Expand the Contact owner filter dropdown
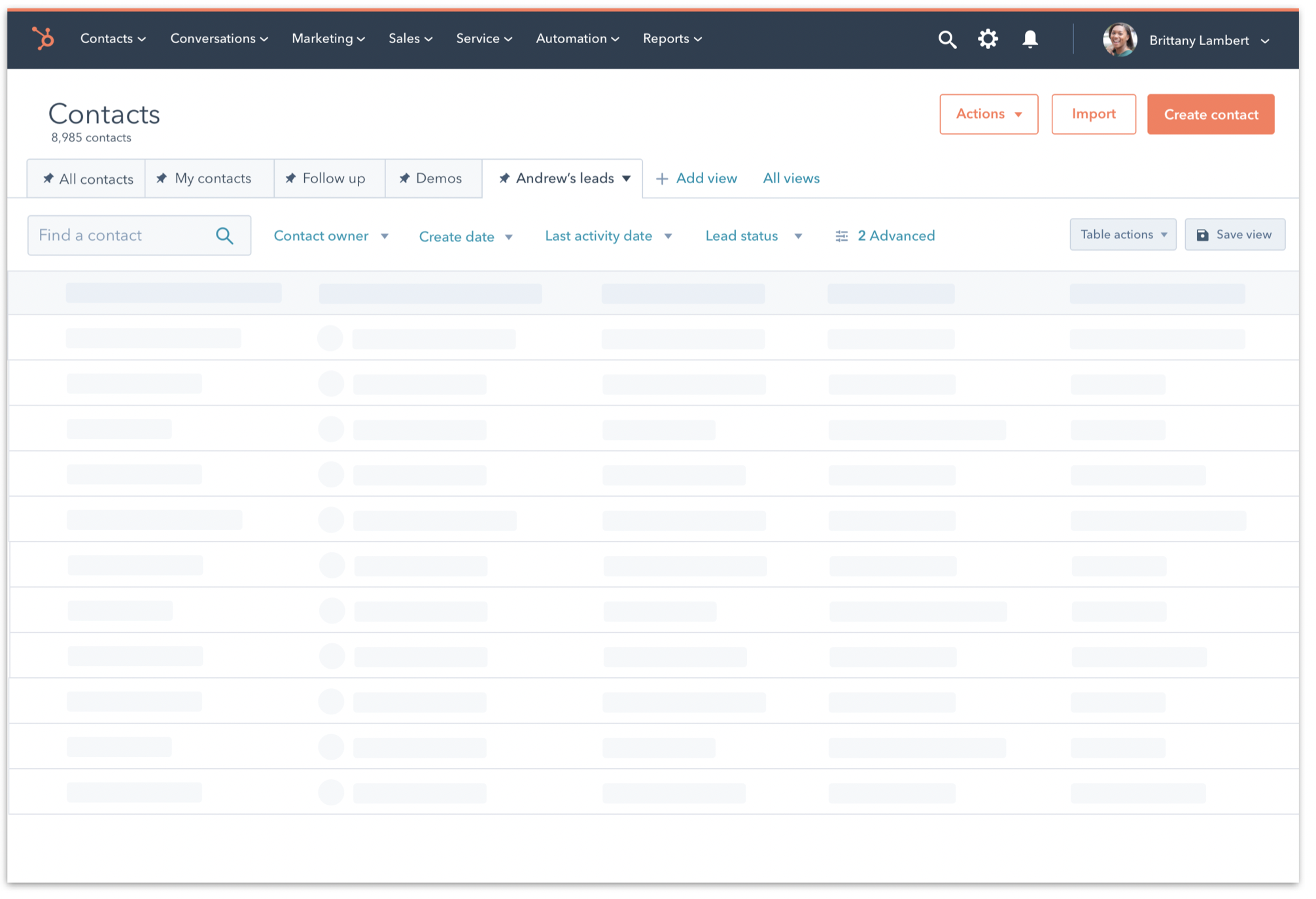 tap(331, 236)
